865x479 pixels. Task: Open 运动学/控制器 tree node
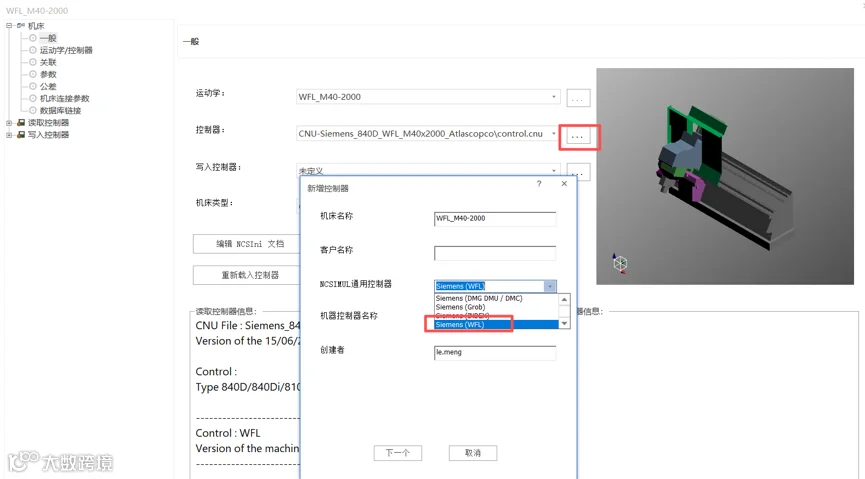click(66, 50)
